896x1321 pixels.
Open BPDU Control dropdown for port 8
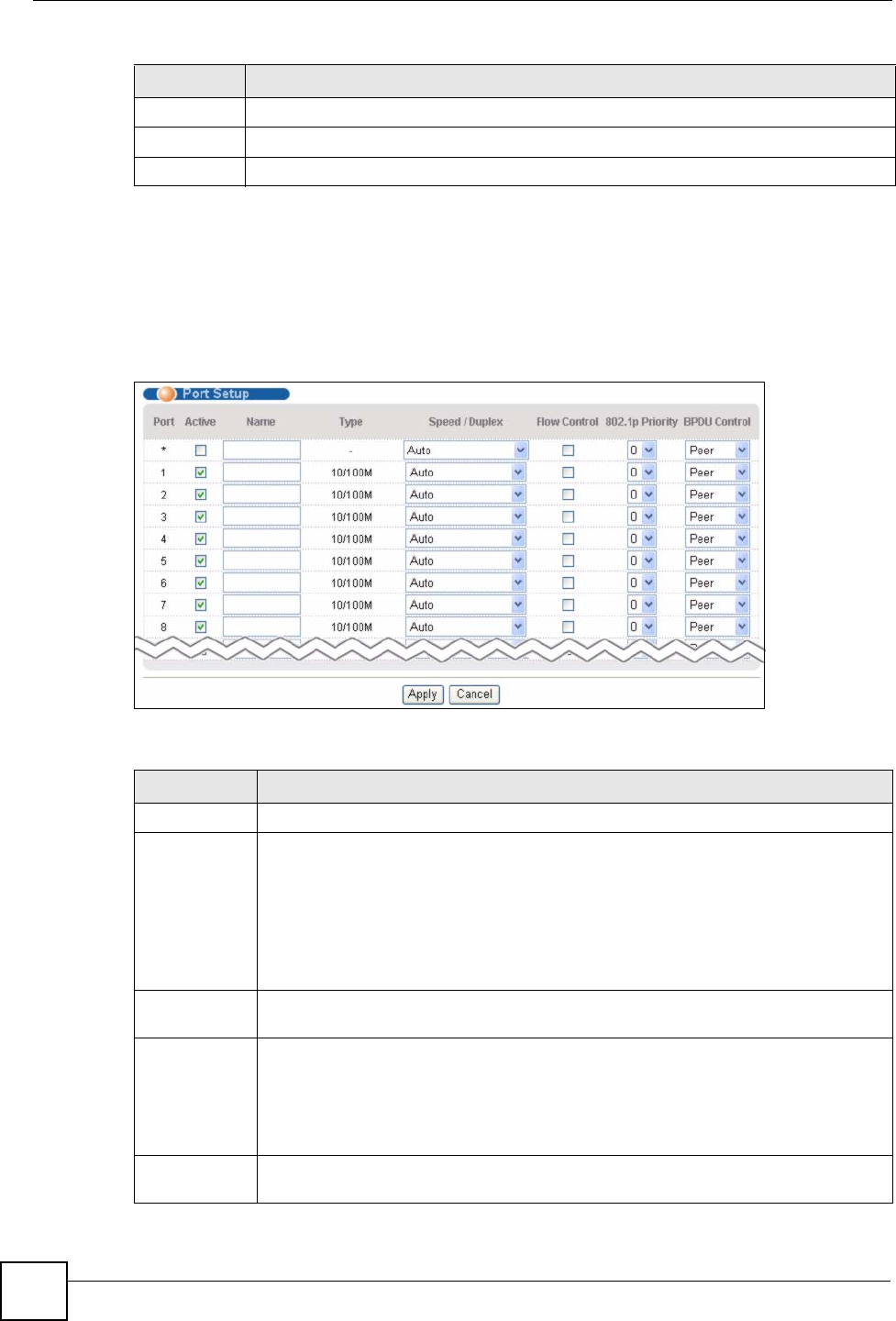pyautogui.click(x=718, y=627)
